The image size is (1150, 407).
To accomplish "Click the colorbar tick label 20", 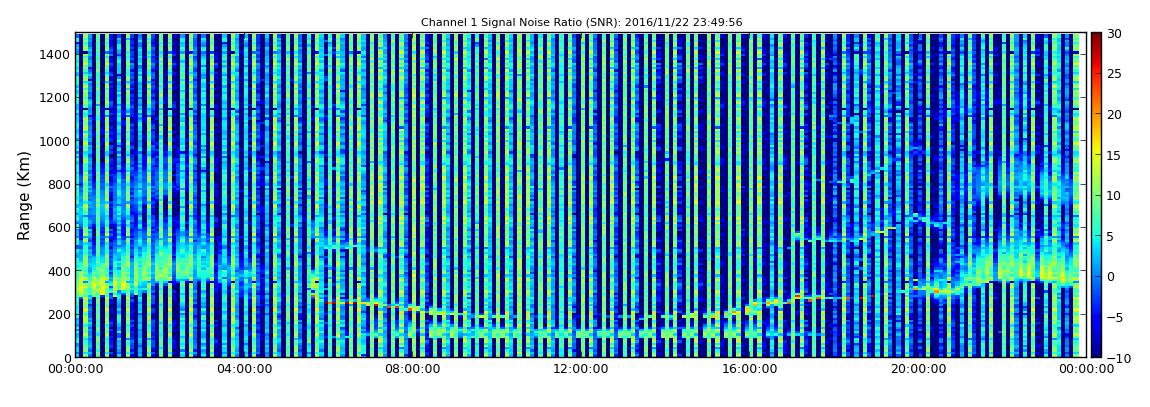I will pos(1114,114).
